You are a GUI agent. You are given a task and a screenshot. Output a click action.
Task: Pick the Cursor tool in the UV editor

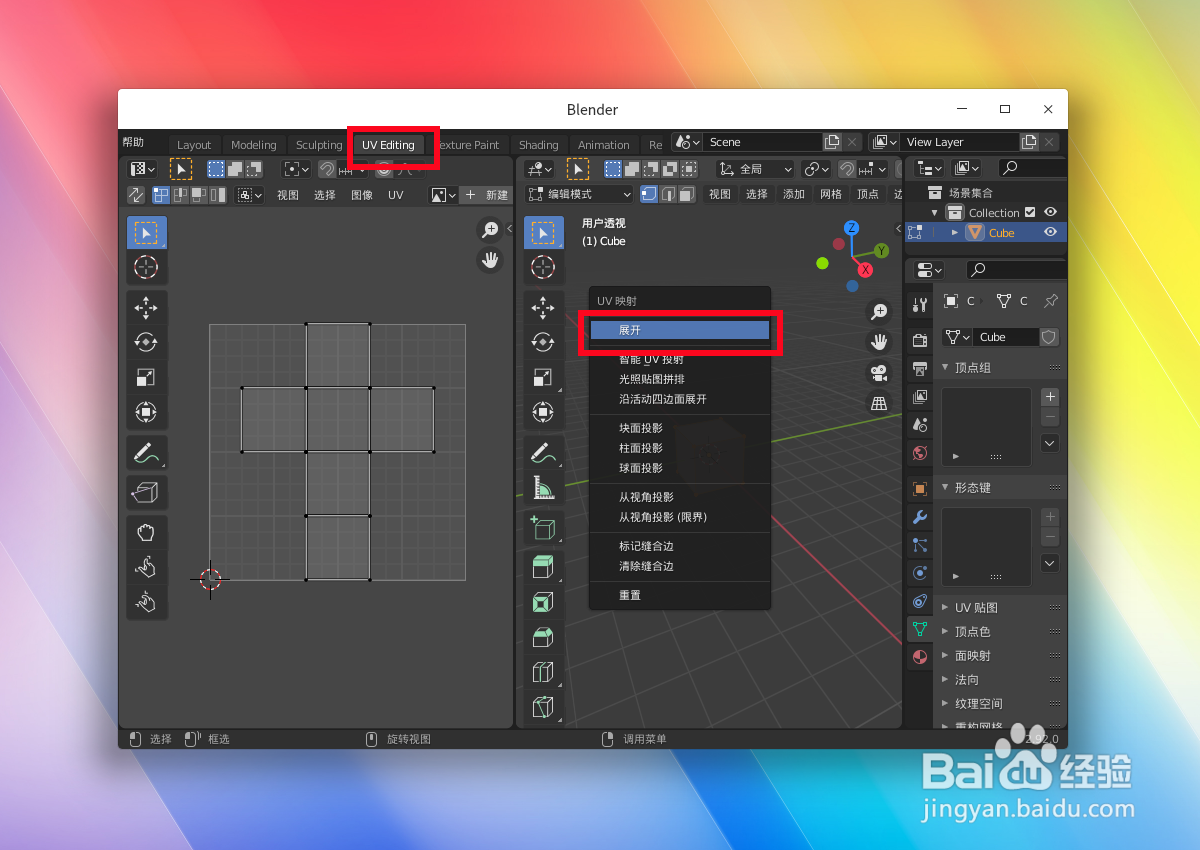pyautogui.click(x=146, y=267)
